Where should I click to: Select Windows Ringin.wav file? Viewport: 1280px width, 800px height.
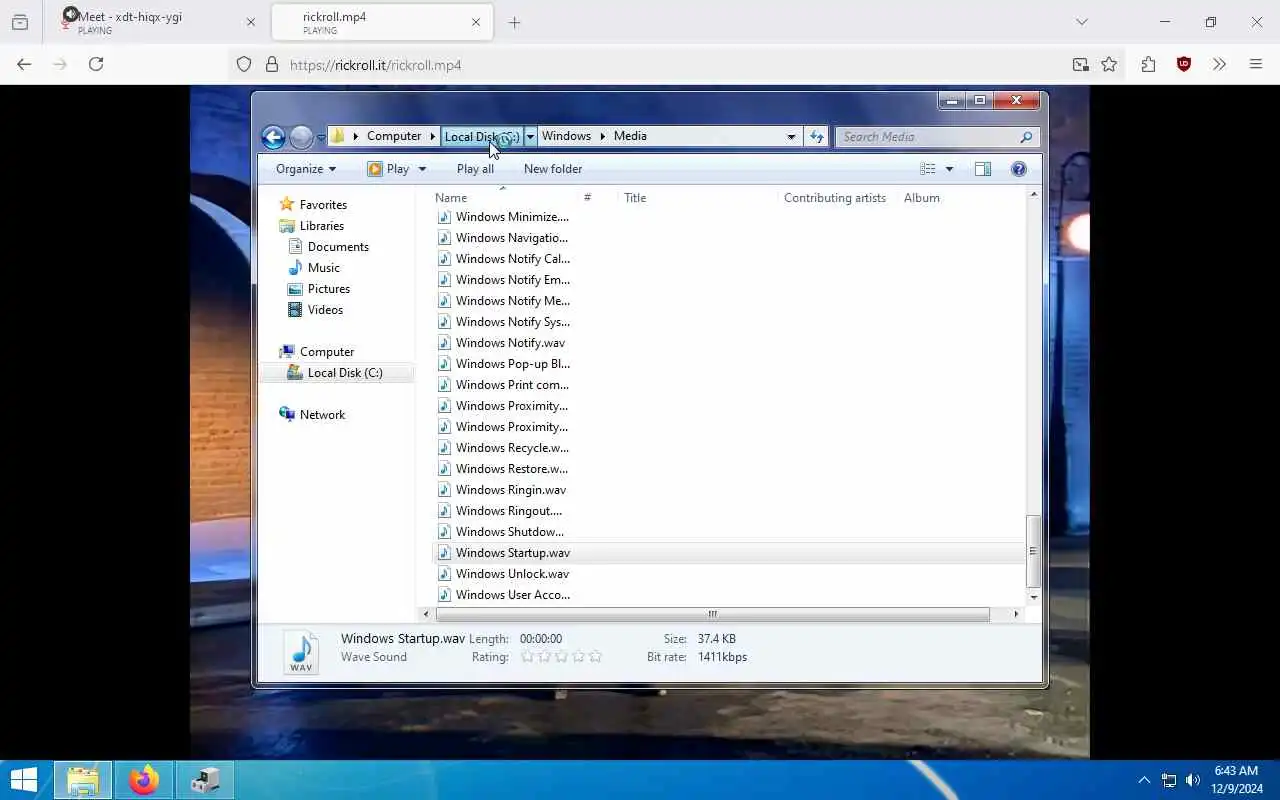(x=511, y=489)
